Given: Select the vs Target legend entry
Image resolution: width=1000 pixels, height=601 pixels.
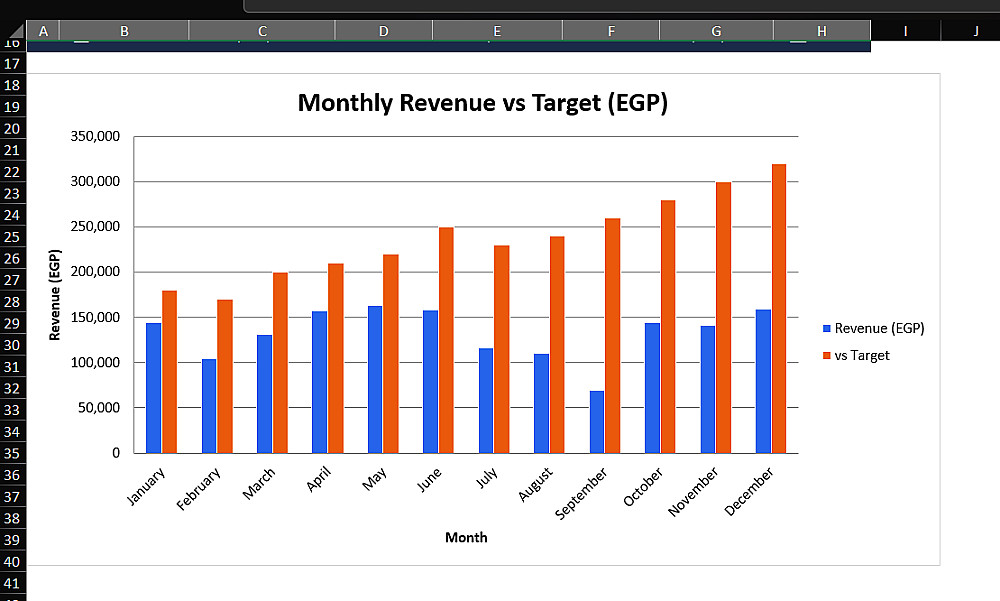Looking at the screenshot, I should 856,355.
